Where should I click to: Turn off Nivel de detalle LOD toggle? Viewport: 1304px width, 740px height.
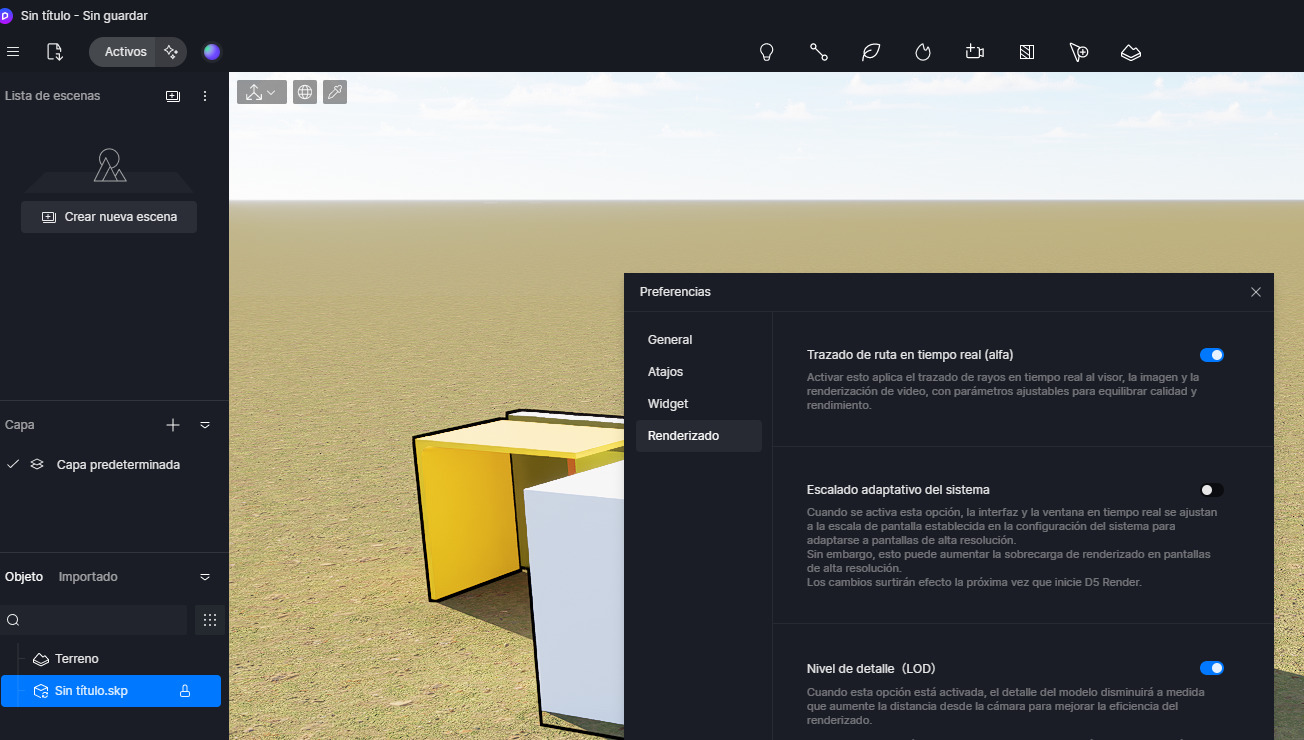[x=1212, y=668]
